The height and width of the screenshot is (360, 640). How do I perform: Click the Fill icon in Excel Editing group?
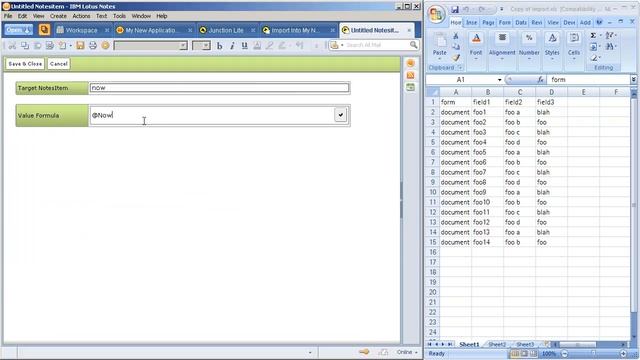pyautogui.click(x=593, y=47)
